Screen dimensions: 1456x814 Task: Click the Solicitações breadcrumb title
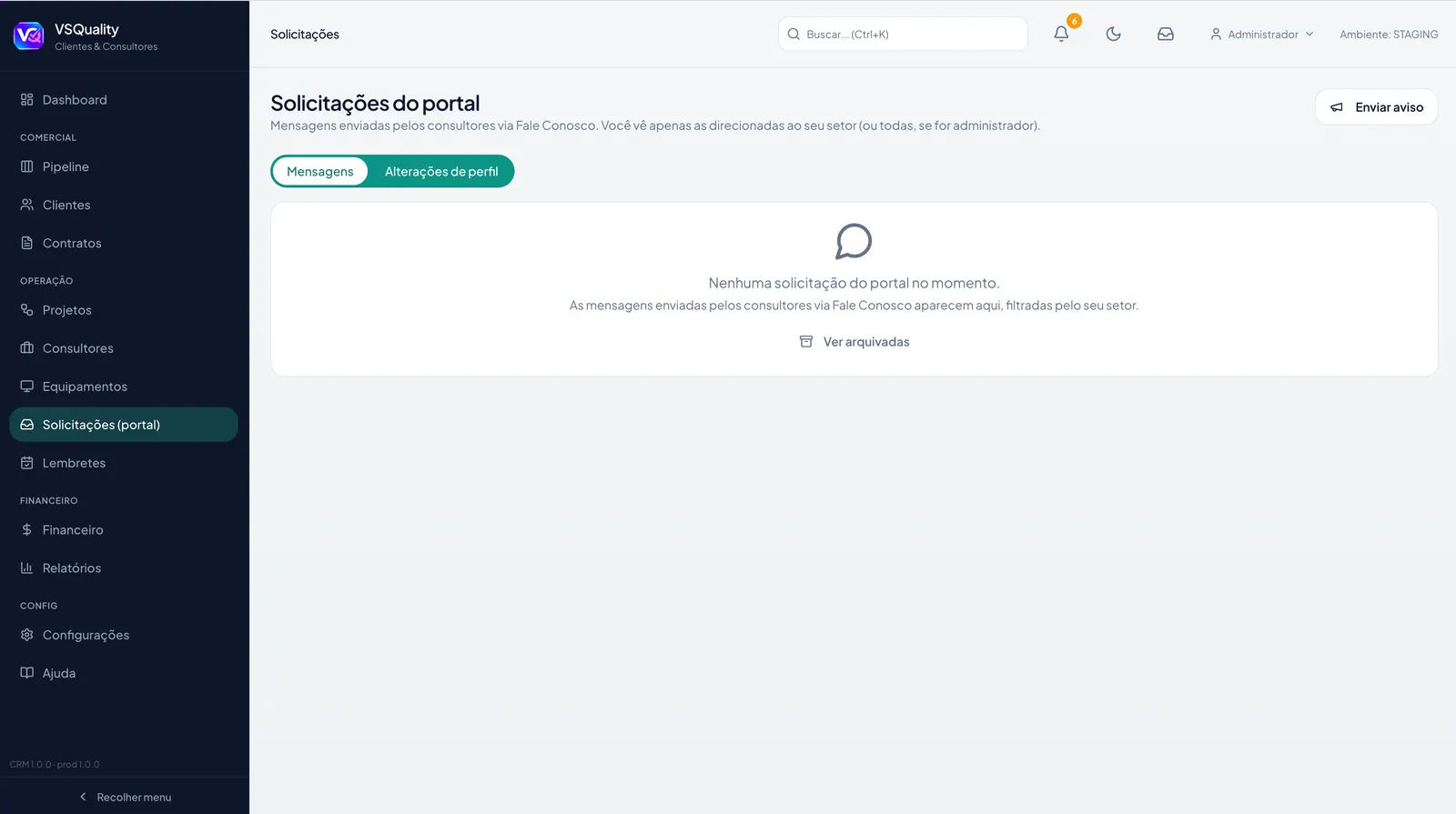(305, 35)
